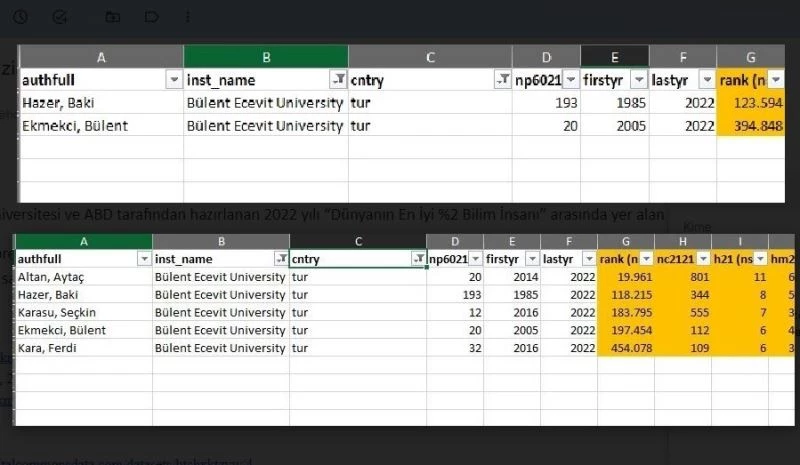800x465 pixels.
Task: Click the active filter icon on cntry, top table
Action: pyautogui.click(x=502, y=80)
